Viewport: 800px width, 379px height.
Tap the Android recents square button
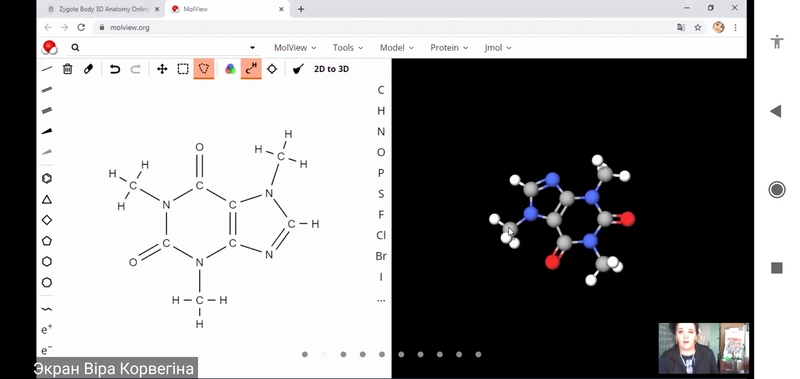(777, 268)
